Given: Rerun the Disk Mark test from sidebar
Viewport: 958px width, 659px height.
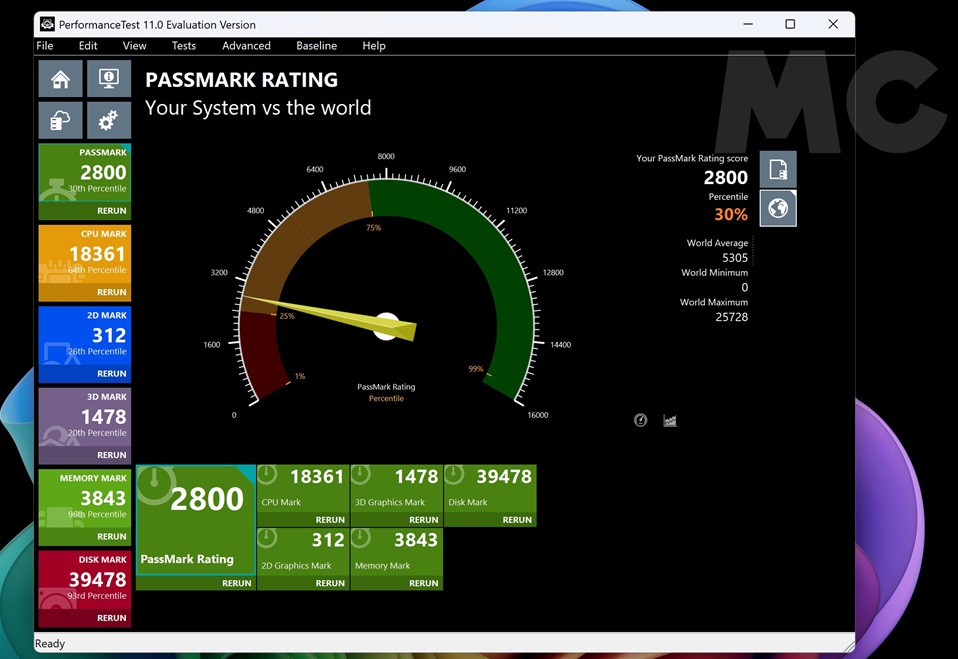Looking at the screenshot, I should click(111, 618).
